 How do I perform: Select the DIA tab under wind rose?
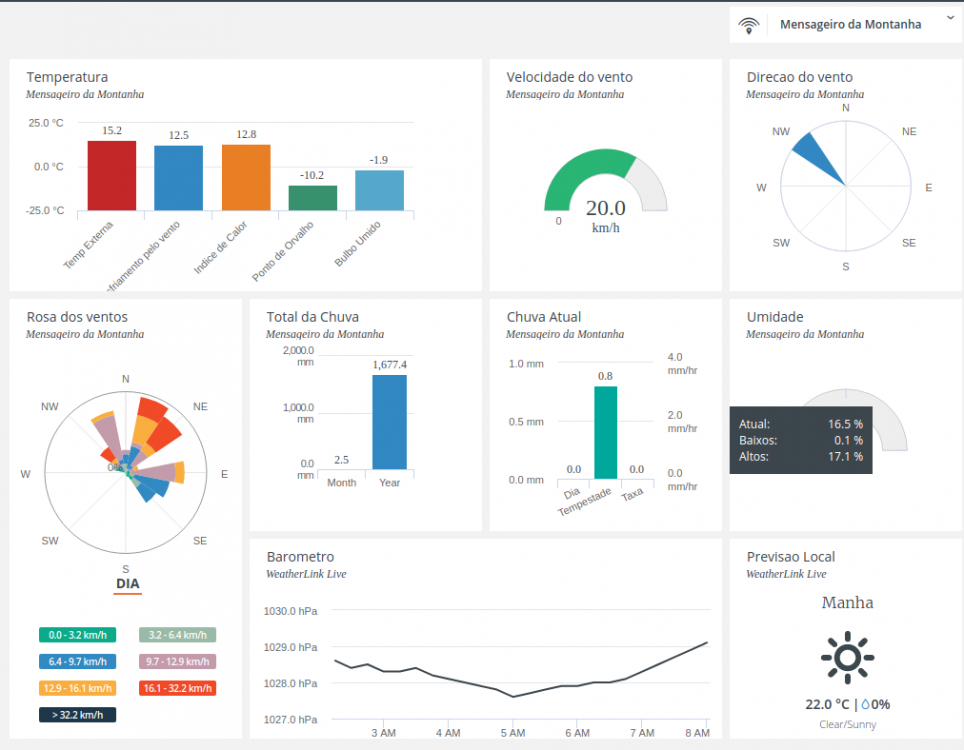(x=127, y=584)
